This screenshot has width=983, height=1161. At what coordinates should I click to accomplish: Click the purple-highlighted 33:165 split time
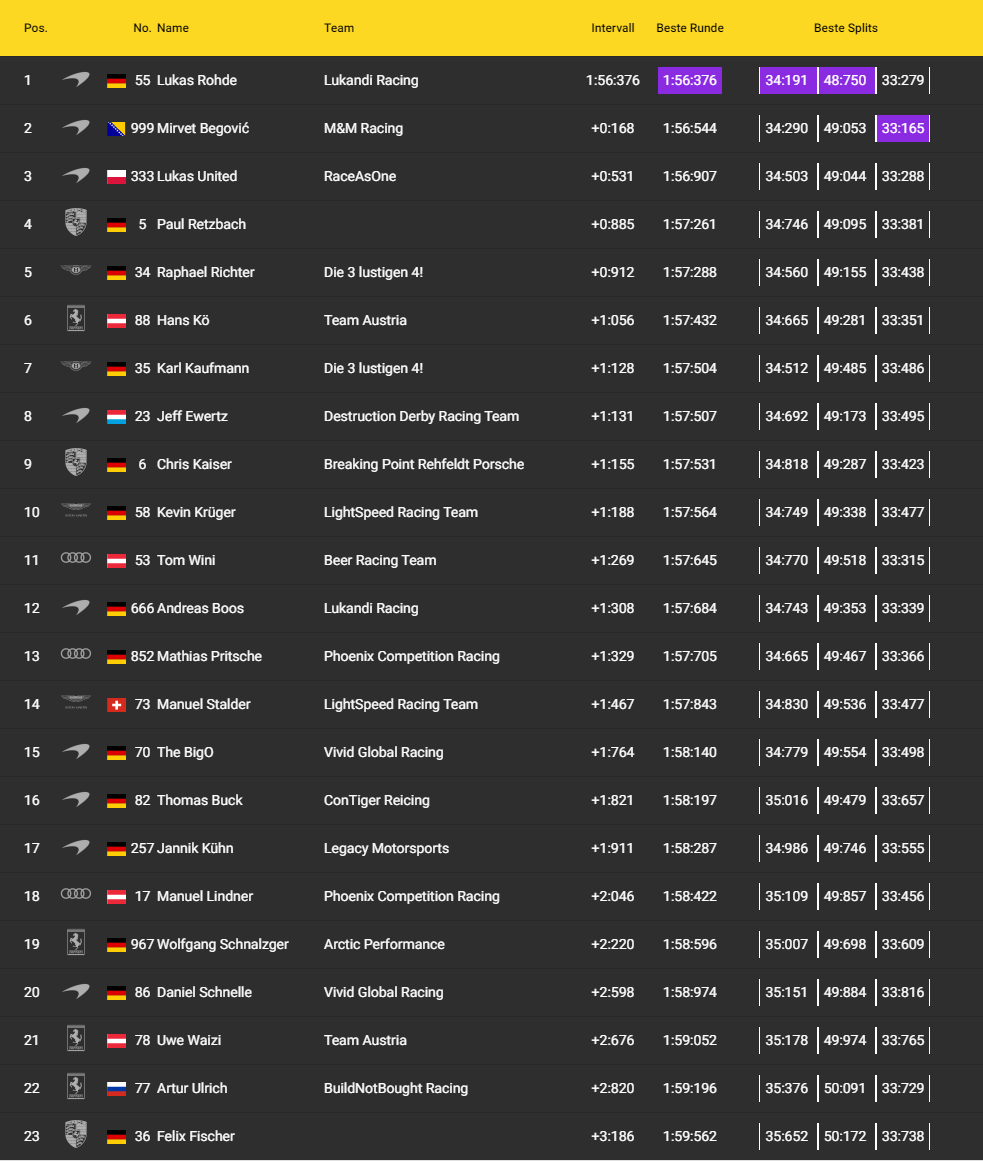click(903, 128)
